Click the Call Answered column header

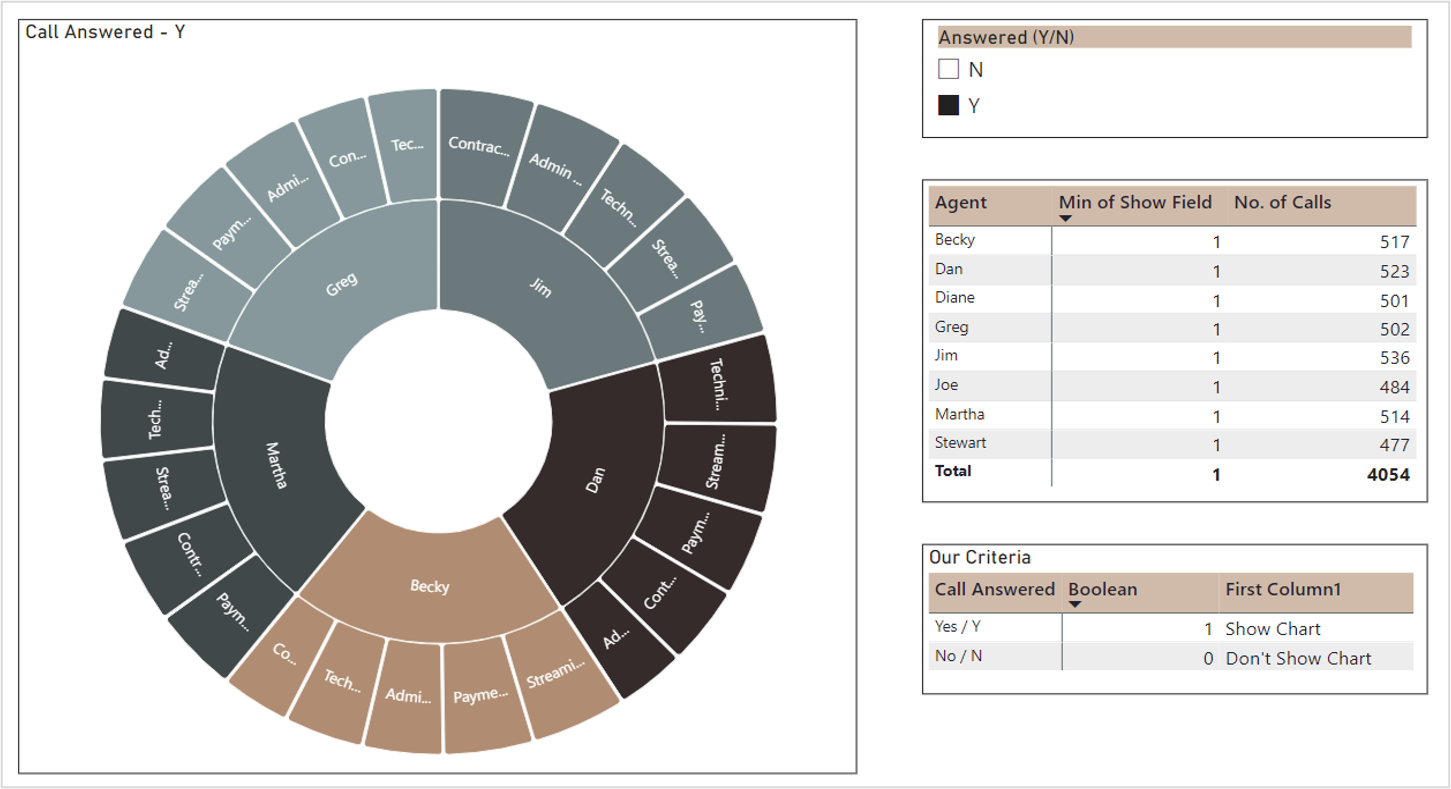click(994, 589)
